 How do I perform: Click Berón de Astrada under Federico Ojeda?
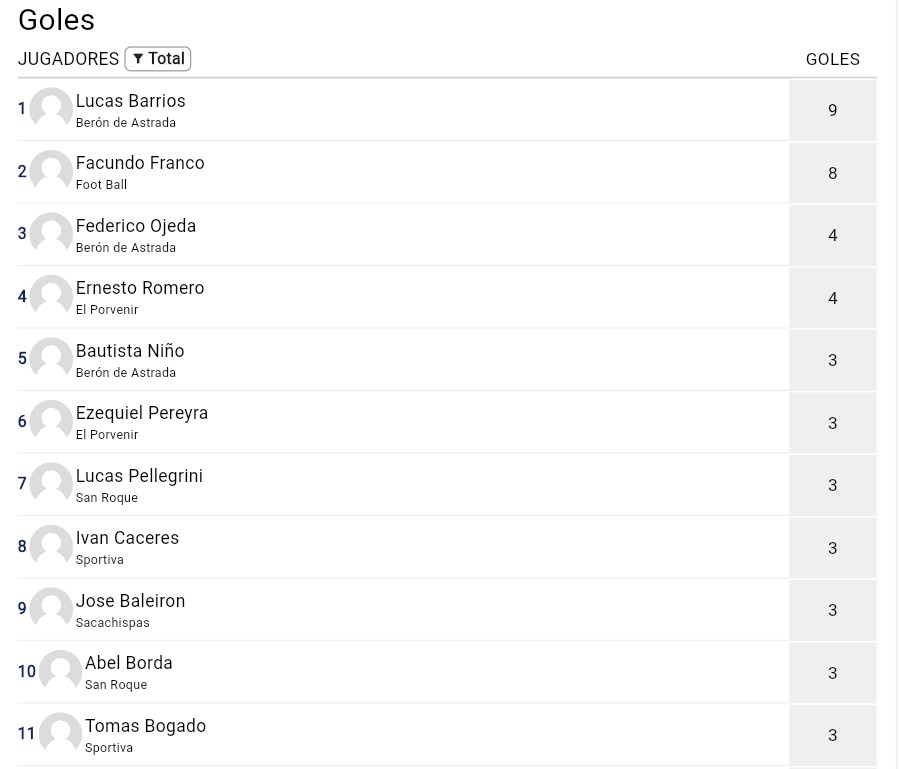click(x=125, y=248)
